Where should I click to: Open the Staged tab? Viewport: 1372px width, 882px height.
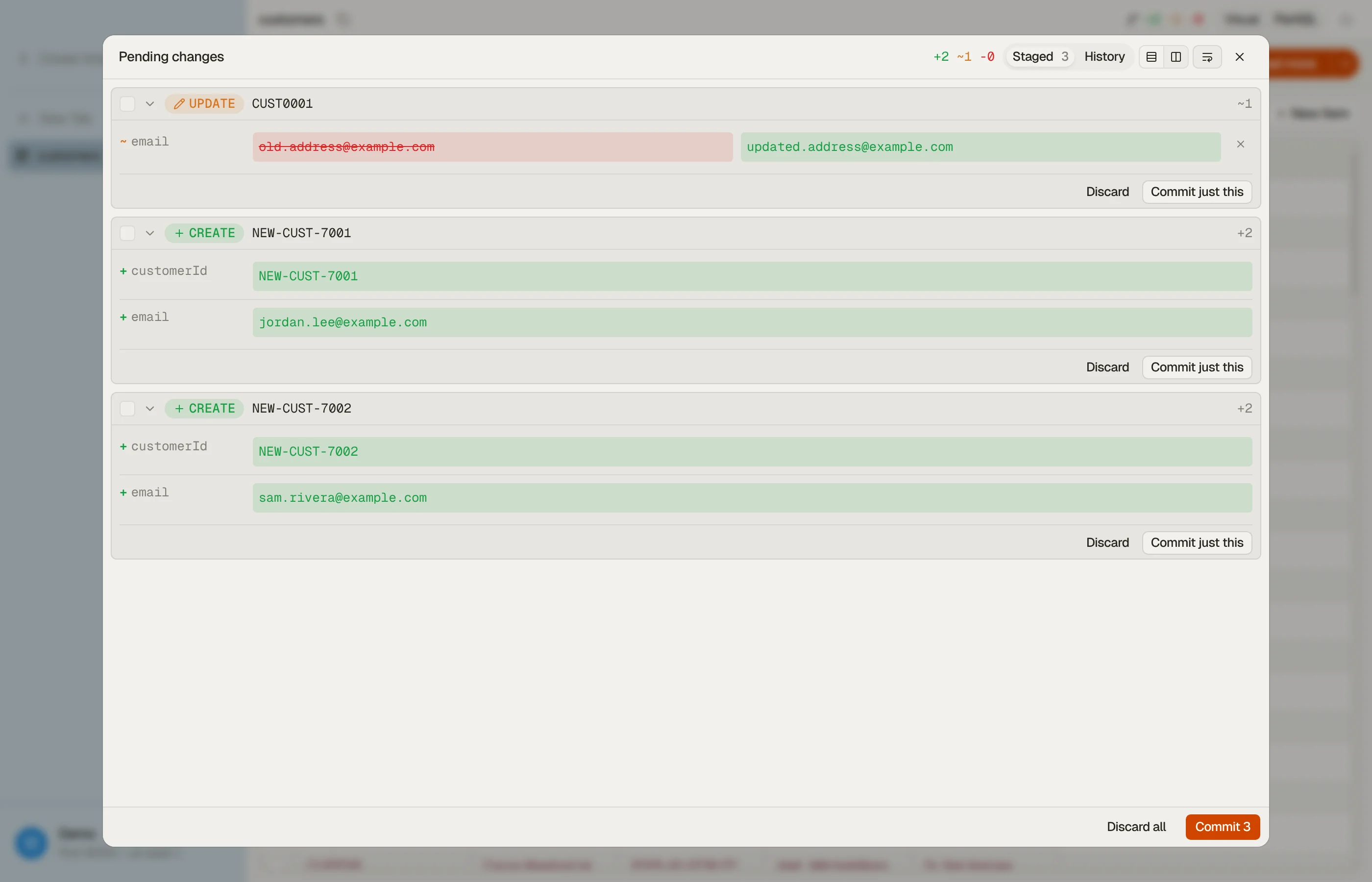[1040, 57]
